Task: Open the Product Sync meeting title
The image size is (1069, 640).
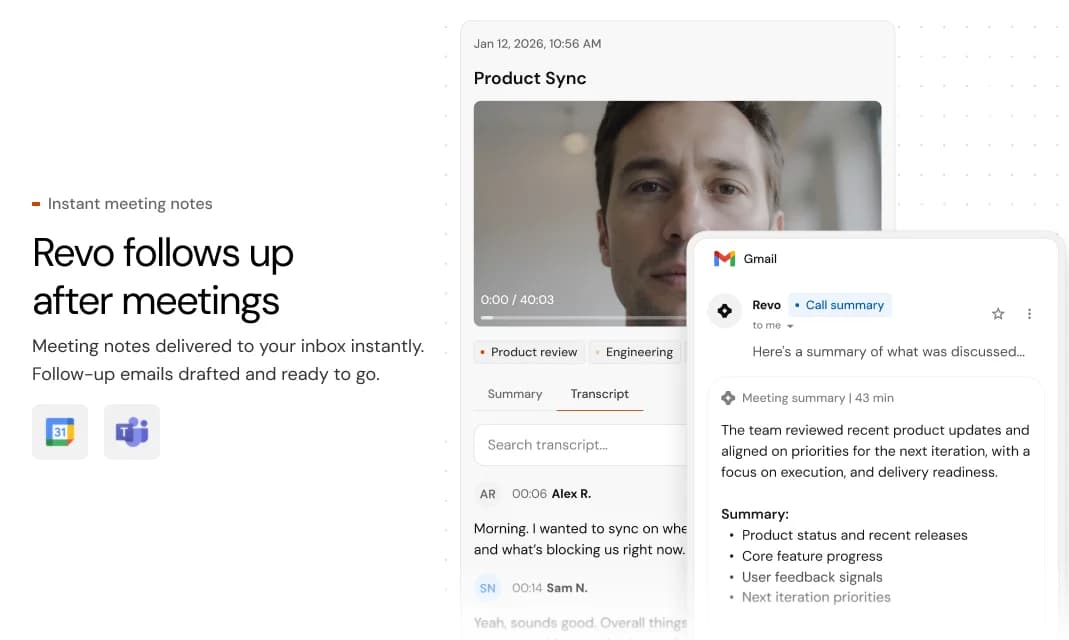Action: tap(530, 78)
